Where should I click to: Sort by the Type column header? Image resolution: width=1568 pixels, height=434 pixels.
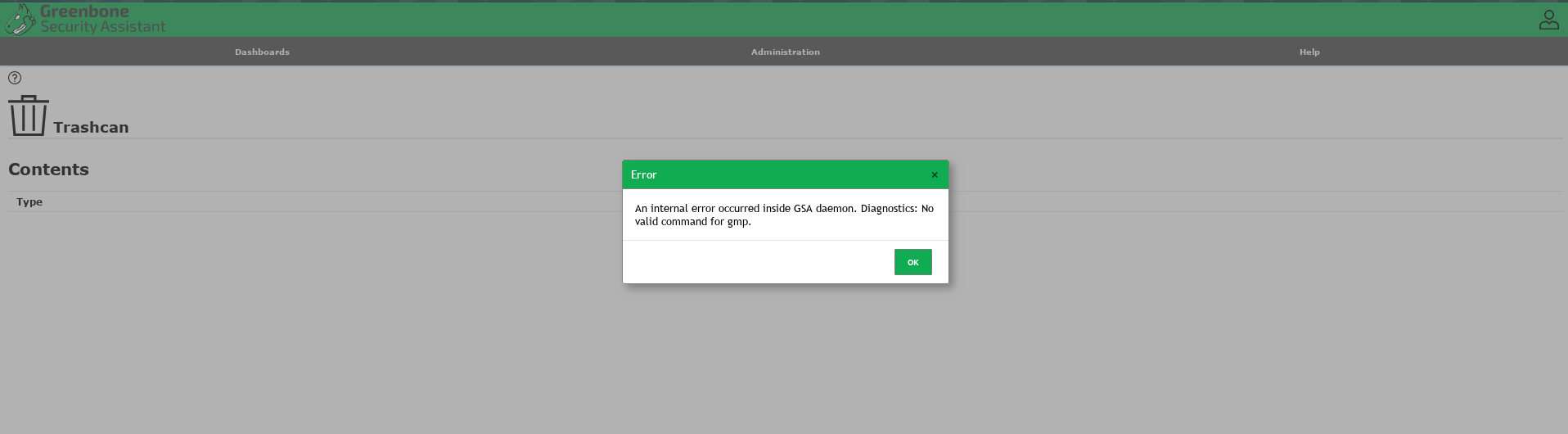click(x=29, y=201)
